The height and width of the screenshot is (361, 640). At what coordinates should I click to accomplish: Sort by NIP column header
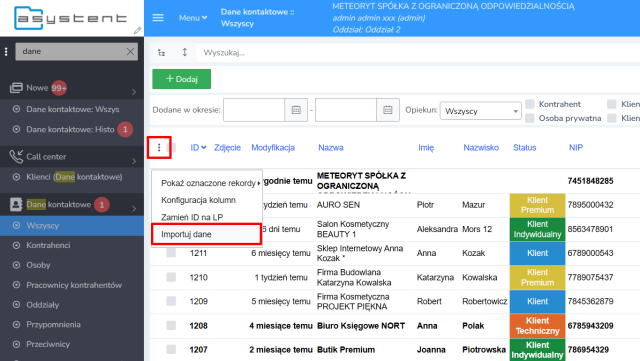pyautogui.click(x=576, y=147)
